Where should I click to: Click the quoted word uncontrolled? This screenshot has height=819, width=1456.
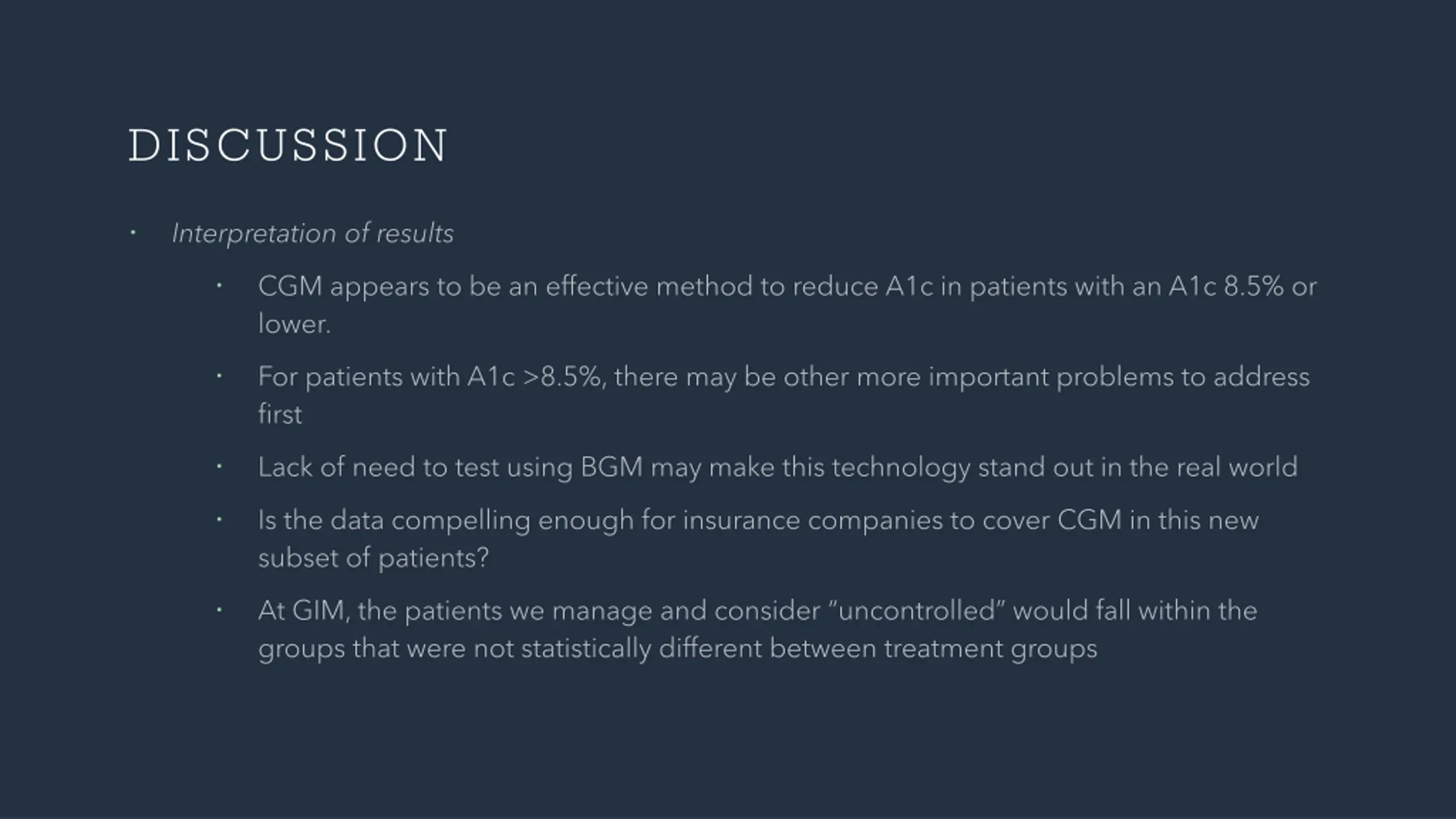tap(917, 611)
